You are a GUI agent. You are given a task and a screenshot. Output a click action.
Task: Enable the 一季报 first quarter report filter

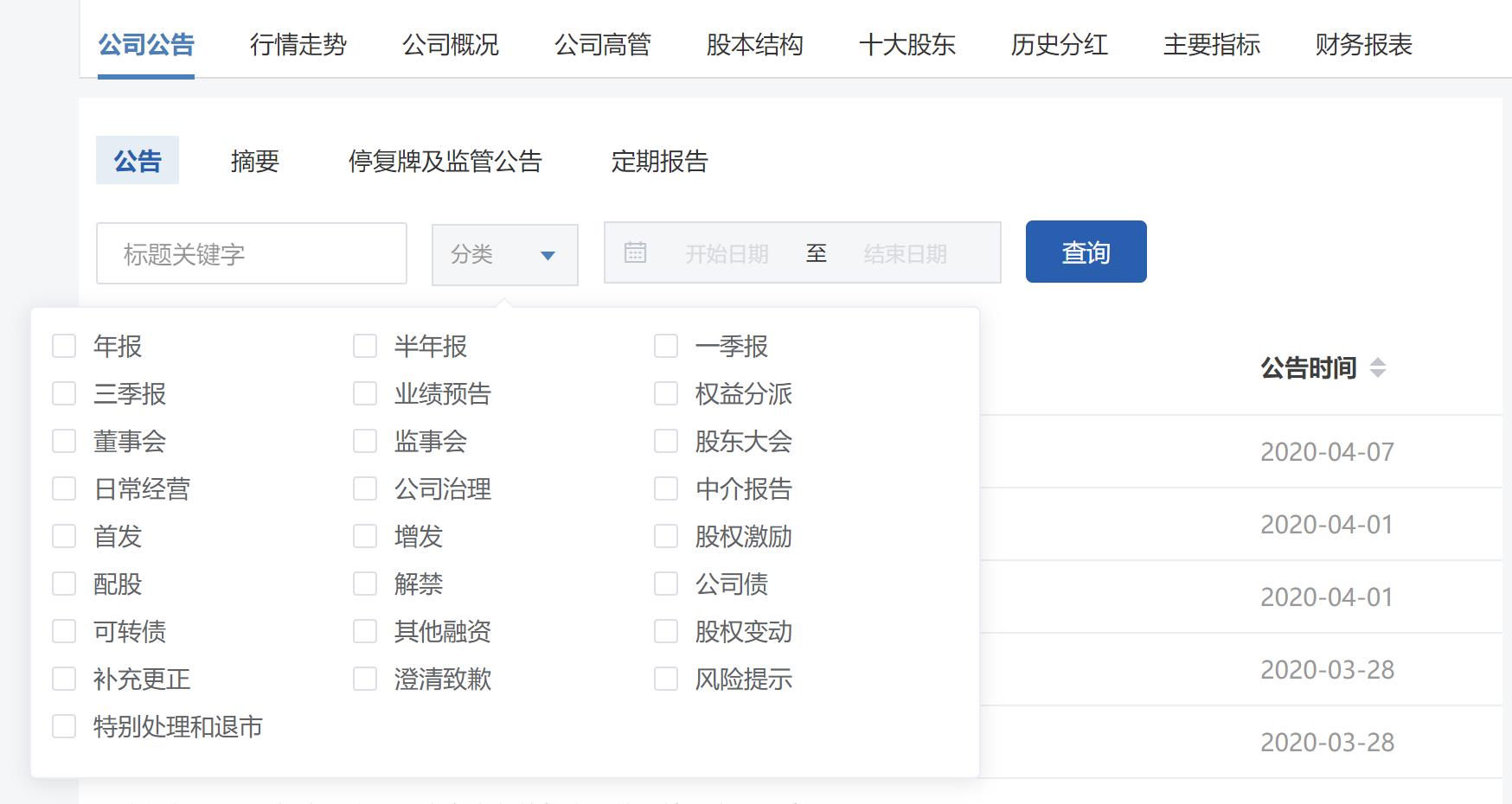pyautogui.click(x=665, y=345)
